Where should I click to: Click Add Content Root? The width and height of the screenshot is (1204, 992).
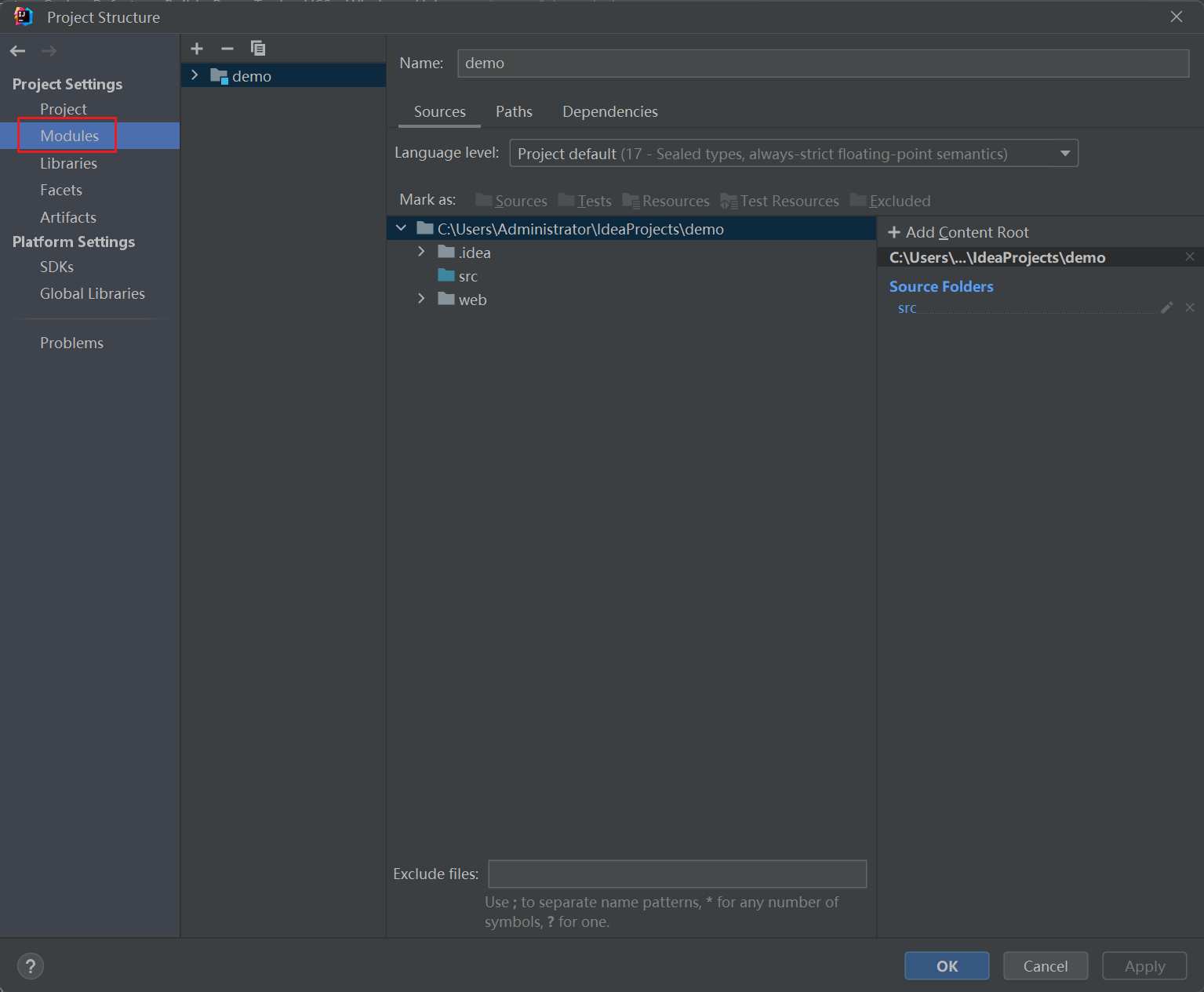click(x=958, y=232)
